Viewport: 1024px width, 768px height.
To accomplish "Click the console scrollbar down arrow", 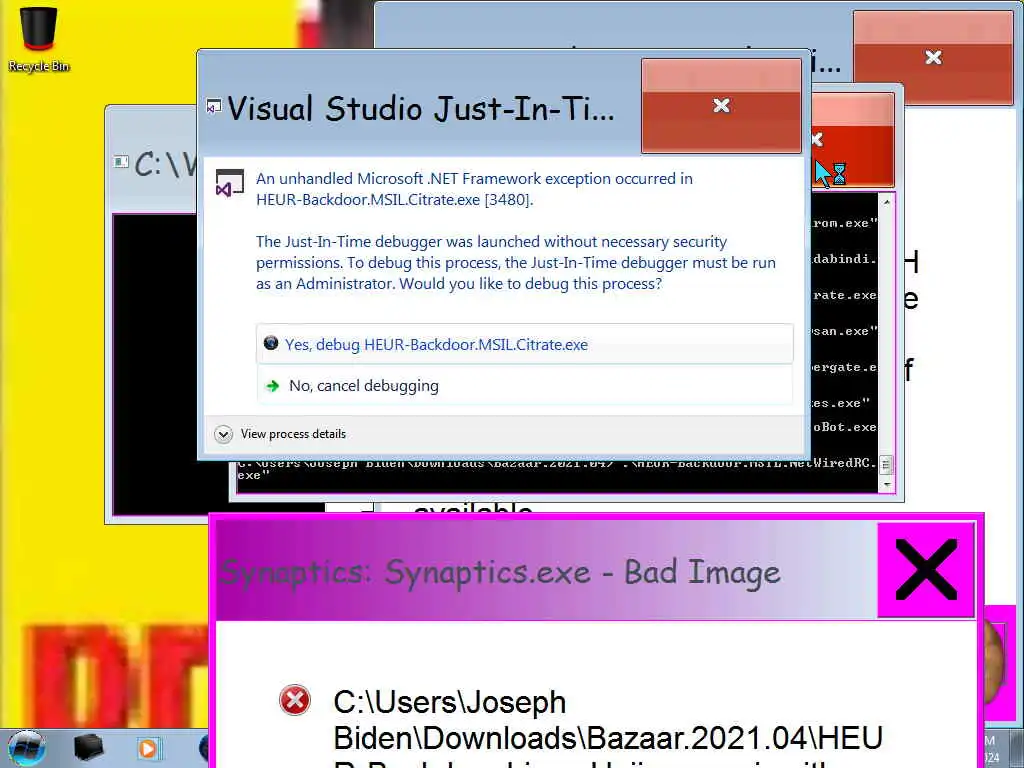I will pos(887,485).
